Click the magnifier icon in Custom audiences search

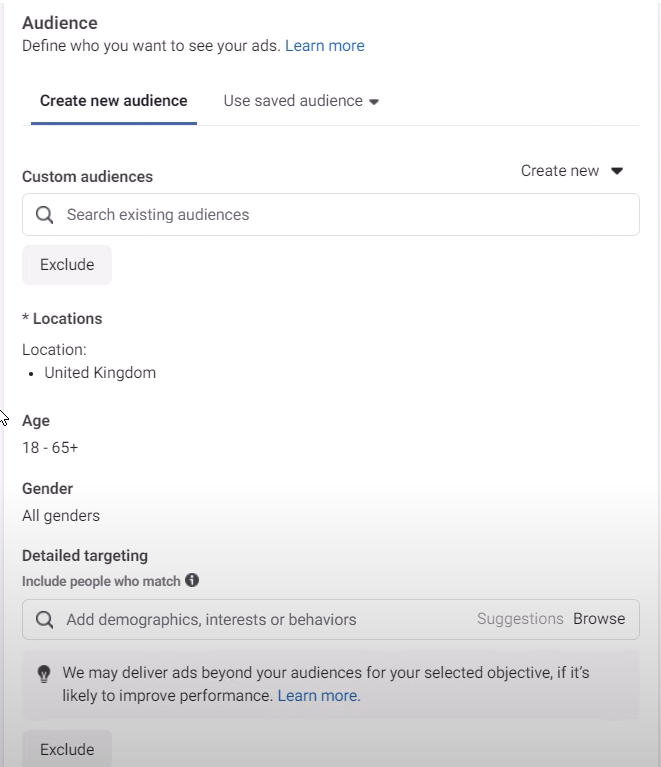44,215
